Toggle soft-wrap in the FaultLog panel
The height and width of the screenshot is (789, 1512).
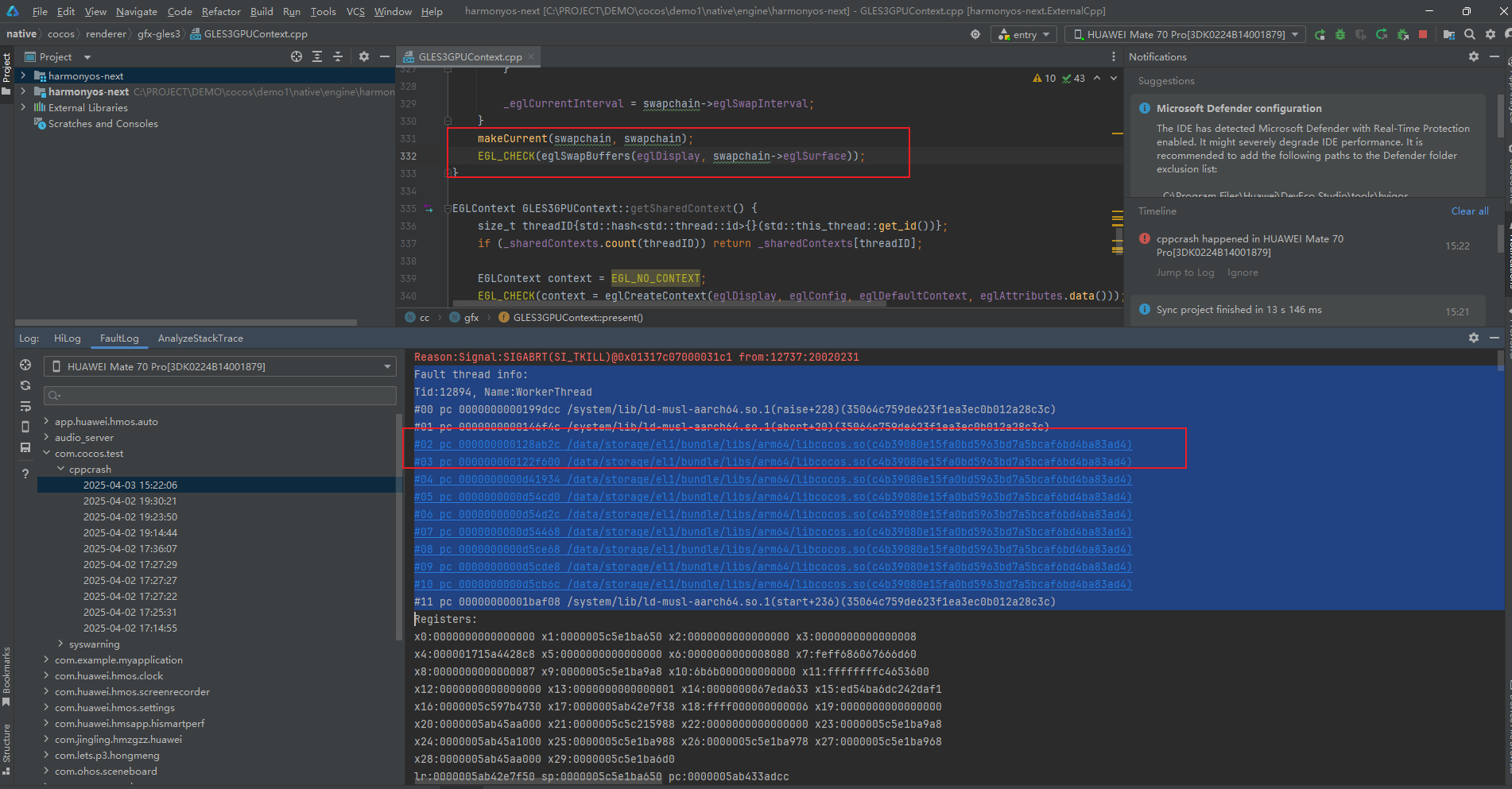tap(25, 406)
